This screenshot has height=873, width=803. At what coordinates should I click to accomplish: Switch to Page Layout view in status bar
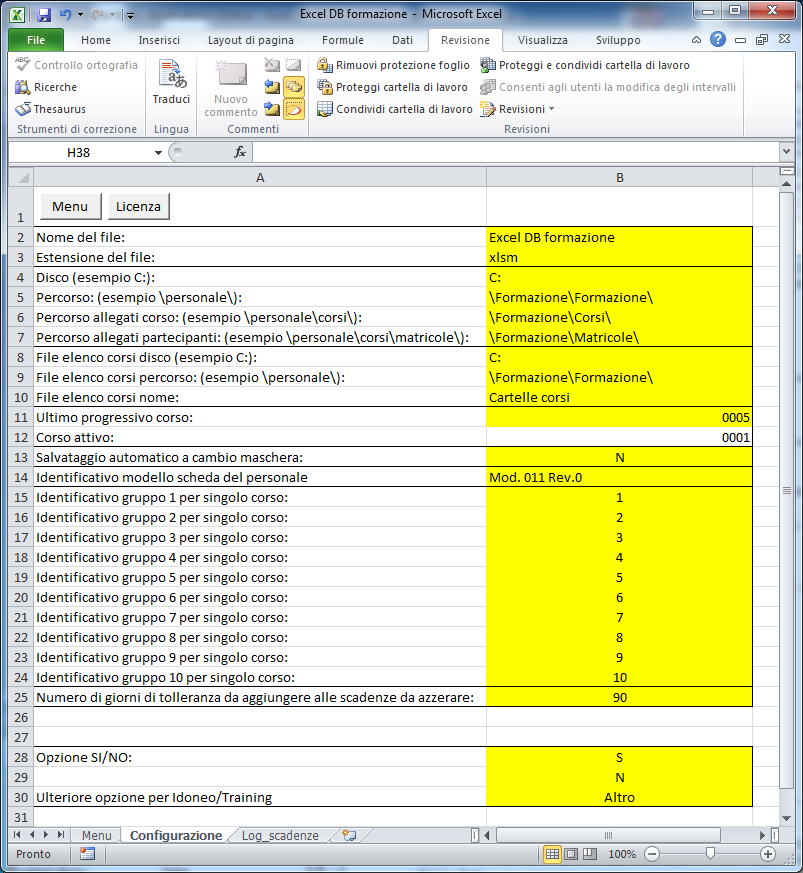(570, 855)
